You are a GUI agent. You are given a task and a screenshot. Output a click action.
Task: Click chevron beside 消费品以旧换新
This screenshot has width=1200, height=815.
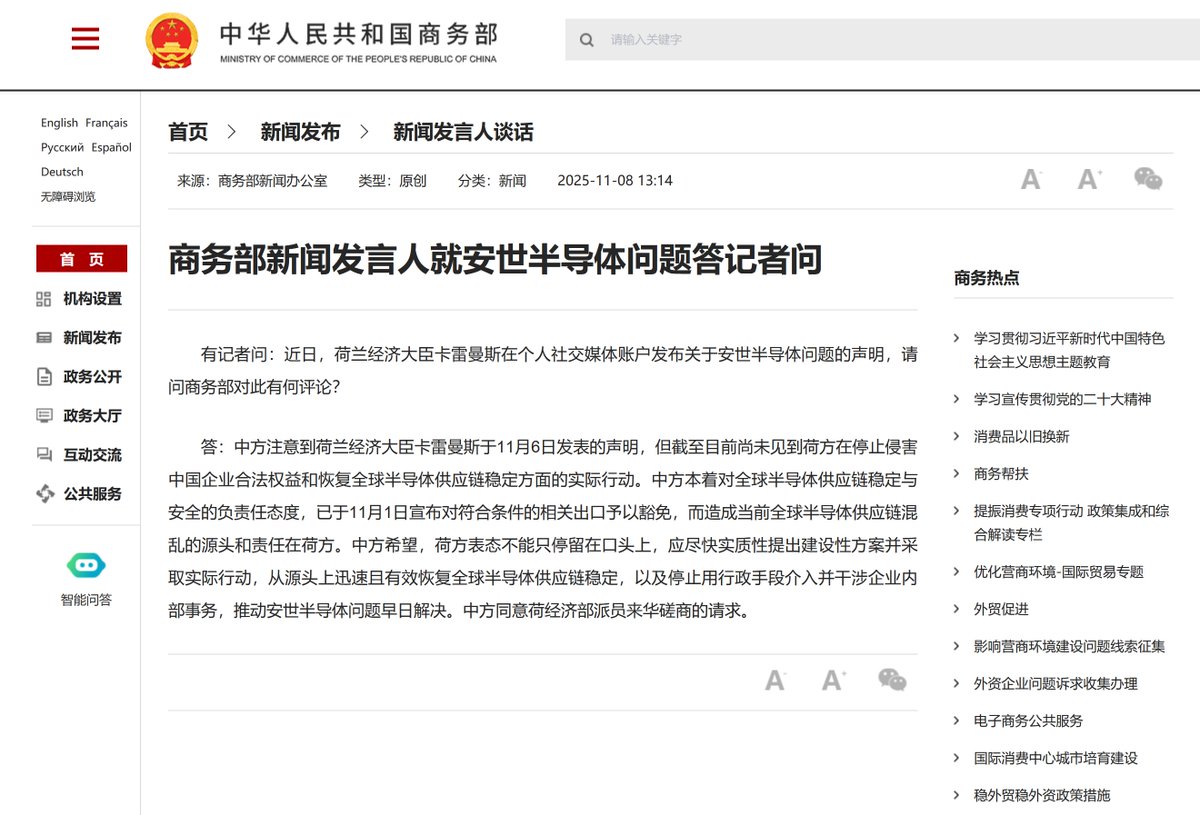(x=957, y=437)
